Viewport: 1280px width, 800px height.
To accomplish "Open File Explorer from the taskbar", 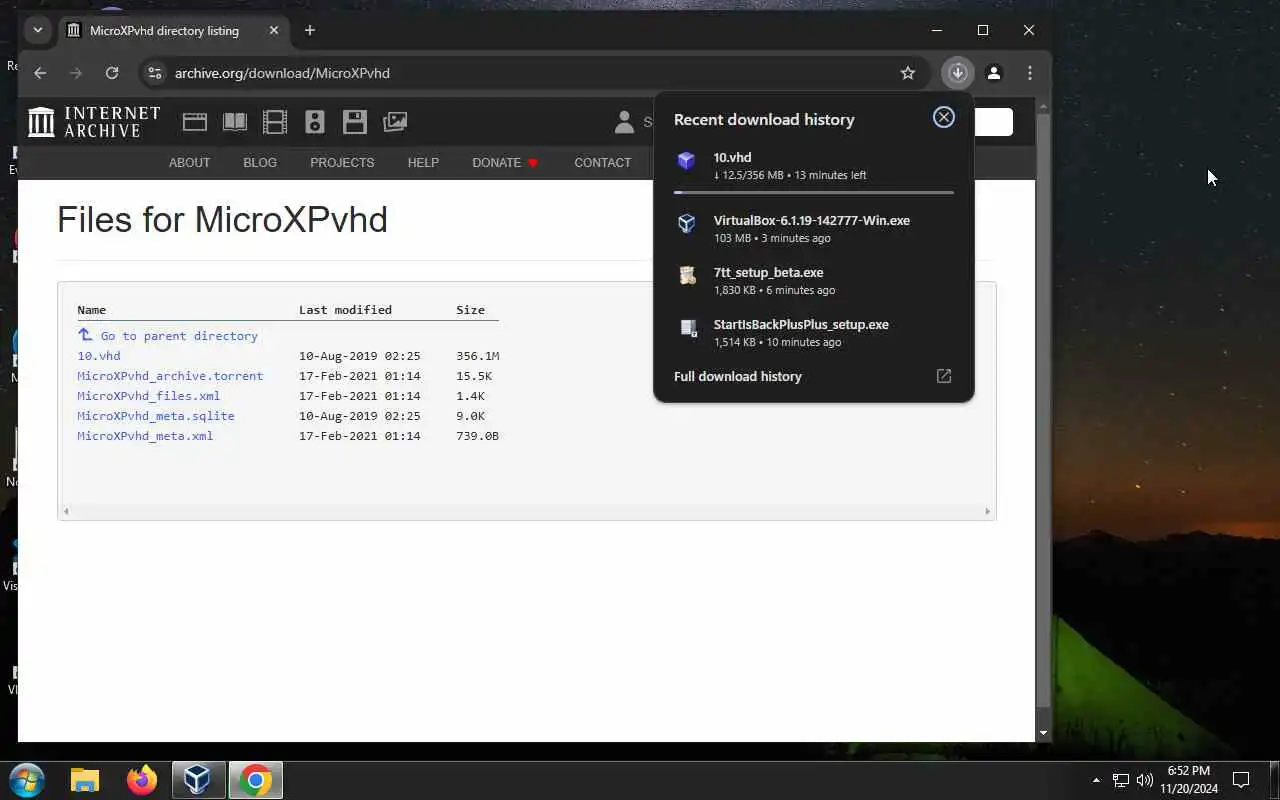I will tap(85, 780).
